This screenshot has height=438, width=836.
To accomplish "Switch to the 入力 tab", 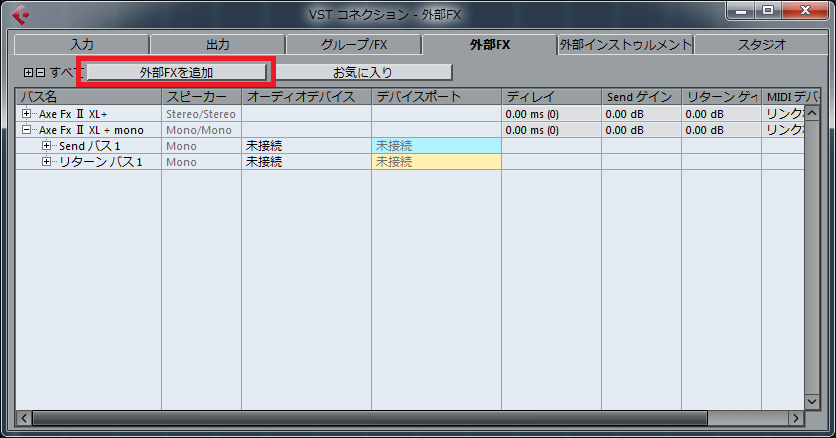I will point(82,45).
